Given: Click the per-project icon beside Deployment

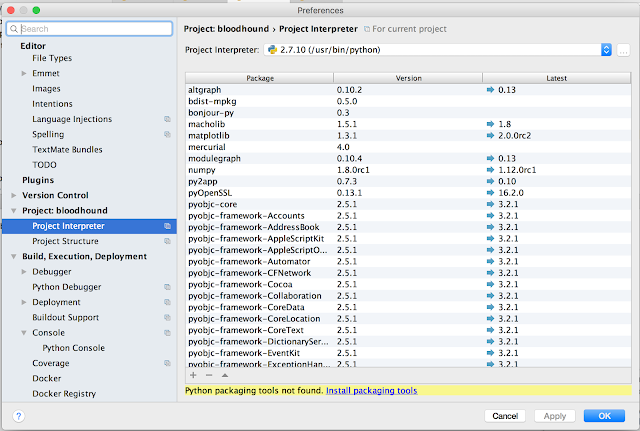Looking at the screenshot, I should [x=167, y=302].
